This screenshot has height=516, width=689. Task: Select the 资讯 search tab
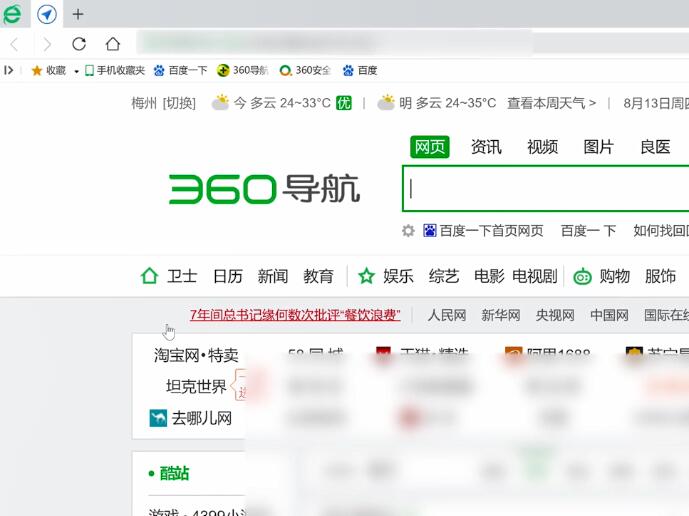486,147
